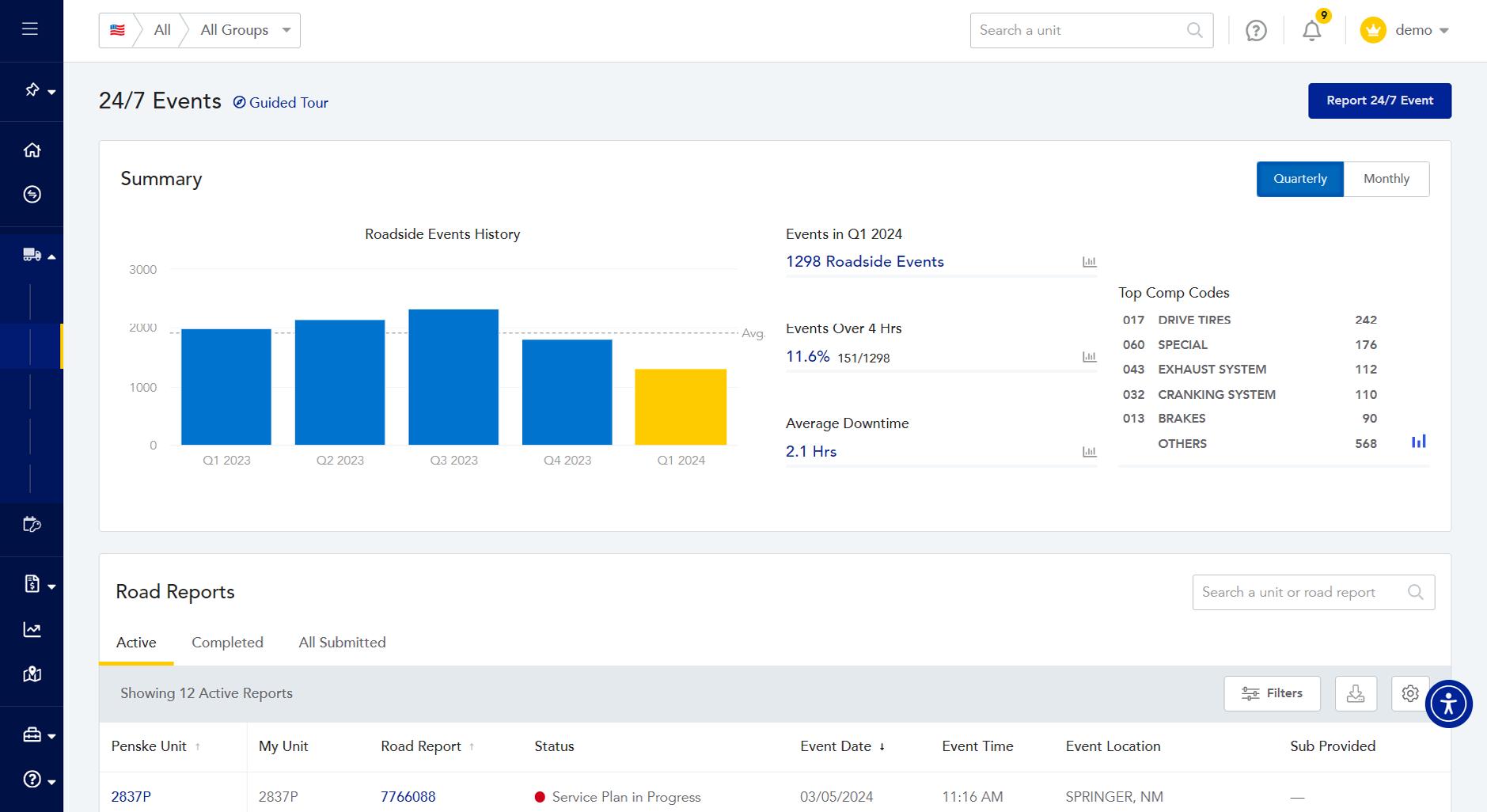
Task: Open the accessibility widget button
Action: pyautogui.click(x=1448, y=704)
